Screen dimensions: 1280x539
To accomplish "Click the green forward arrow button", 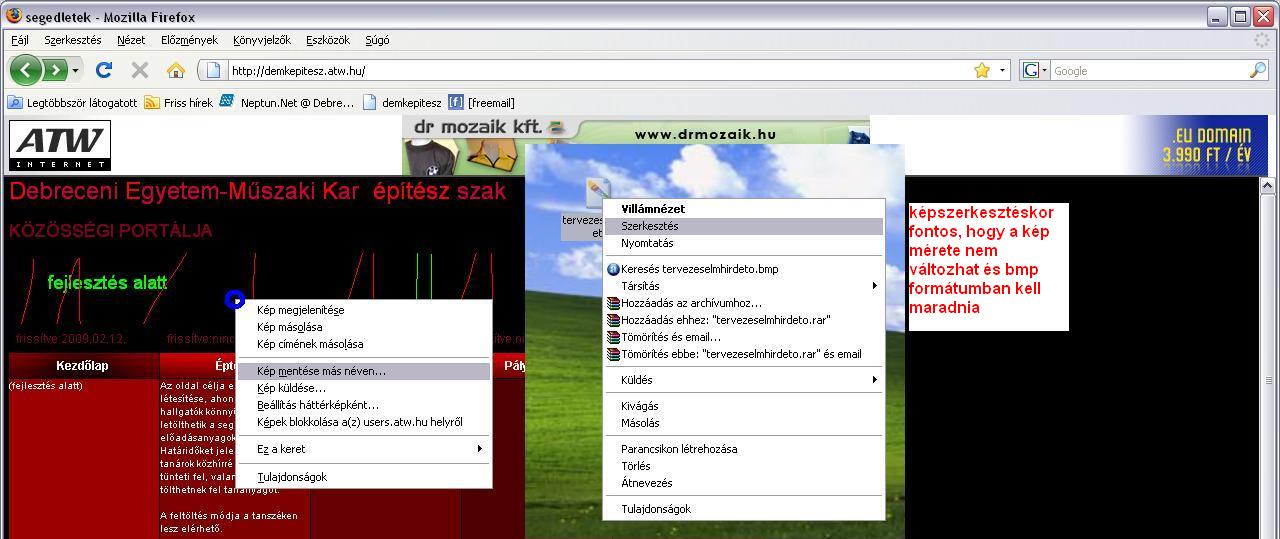I will [55, 70].
